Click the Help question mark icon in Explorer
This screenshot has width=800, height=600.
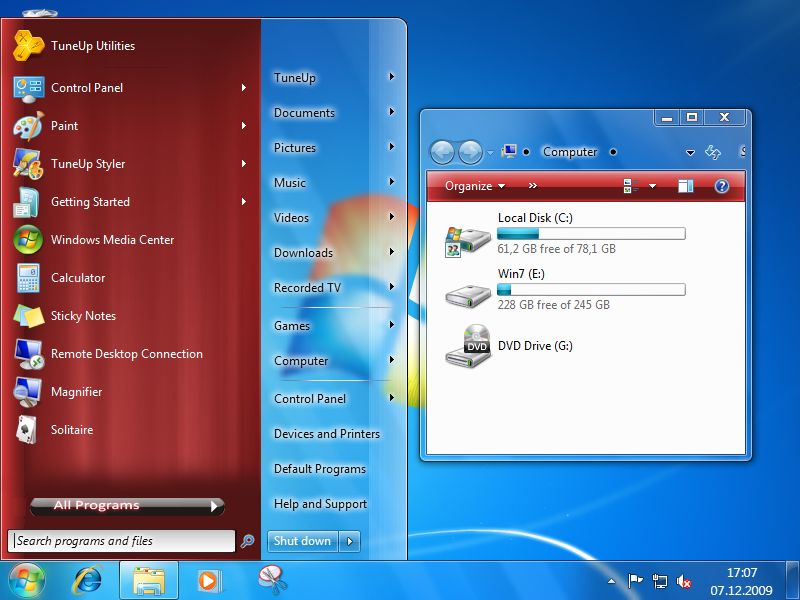tap(721, 186)
